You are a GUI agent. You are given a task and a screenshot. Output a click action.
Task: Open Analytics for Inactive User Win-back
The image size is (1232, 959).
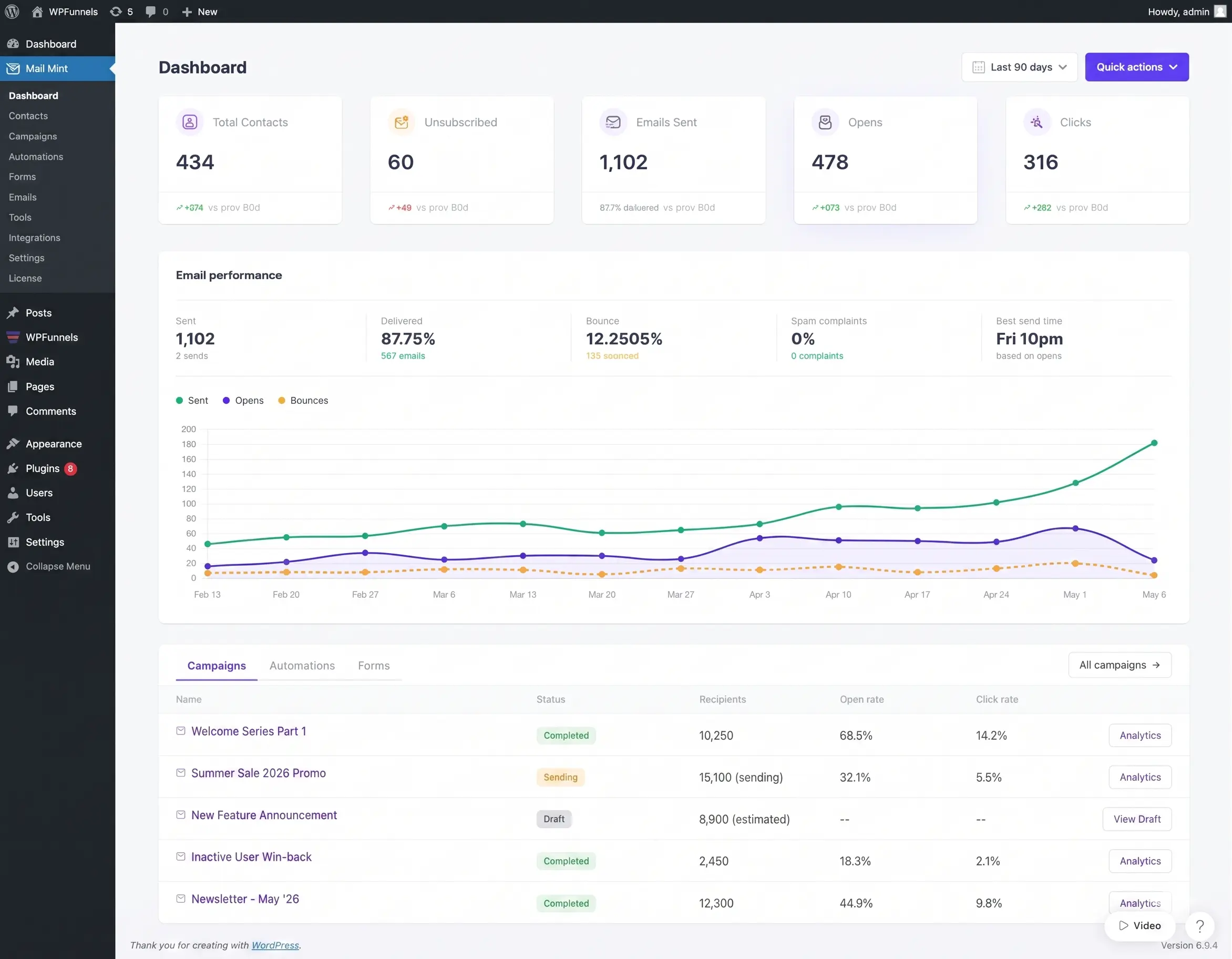coord(1140,861)
